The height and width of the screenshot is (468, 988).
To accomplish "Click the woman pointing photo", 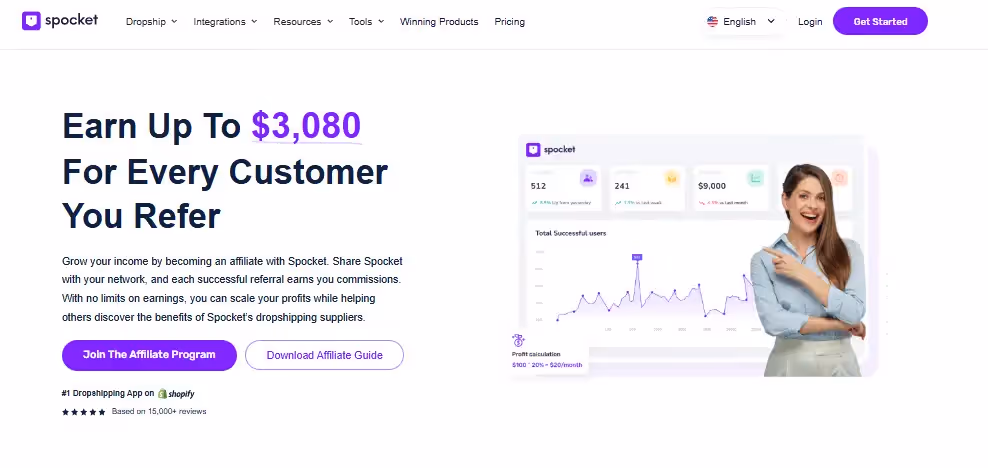I will [810, 271].
